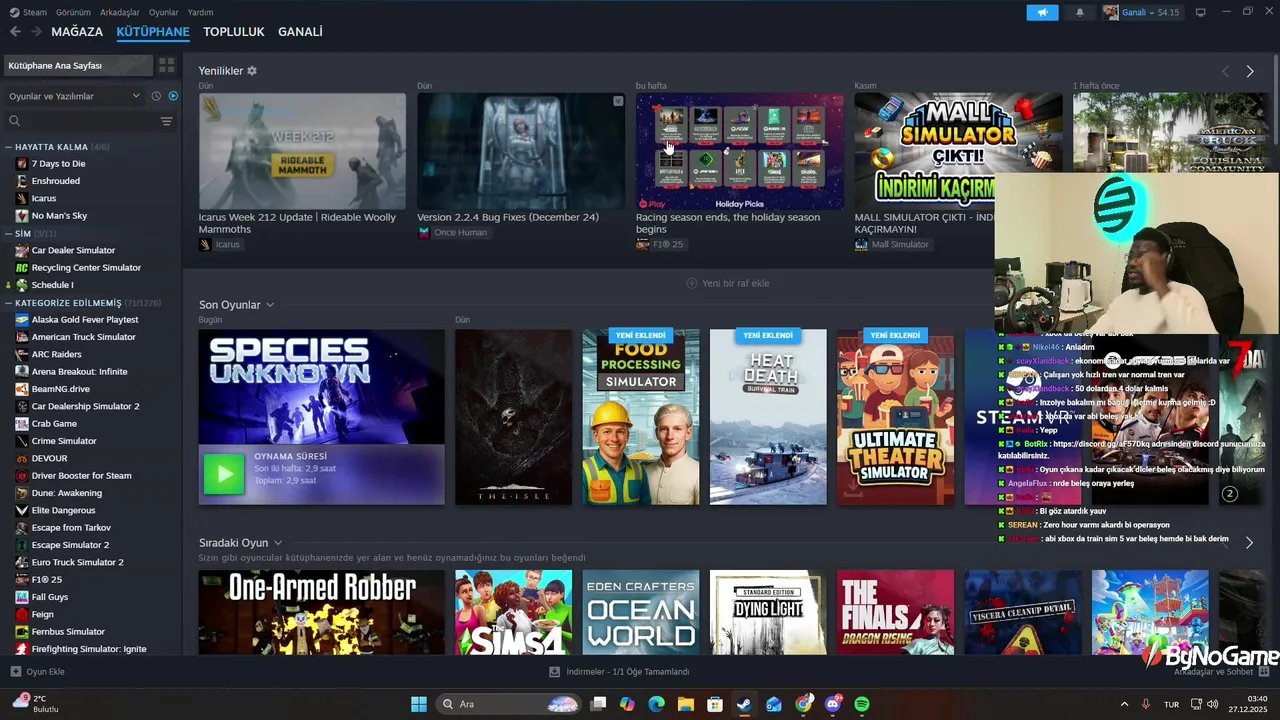
Task: Open Version 2.2.4 Bug Fixes news thumbnail
Action: point(521,151)
